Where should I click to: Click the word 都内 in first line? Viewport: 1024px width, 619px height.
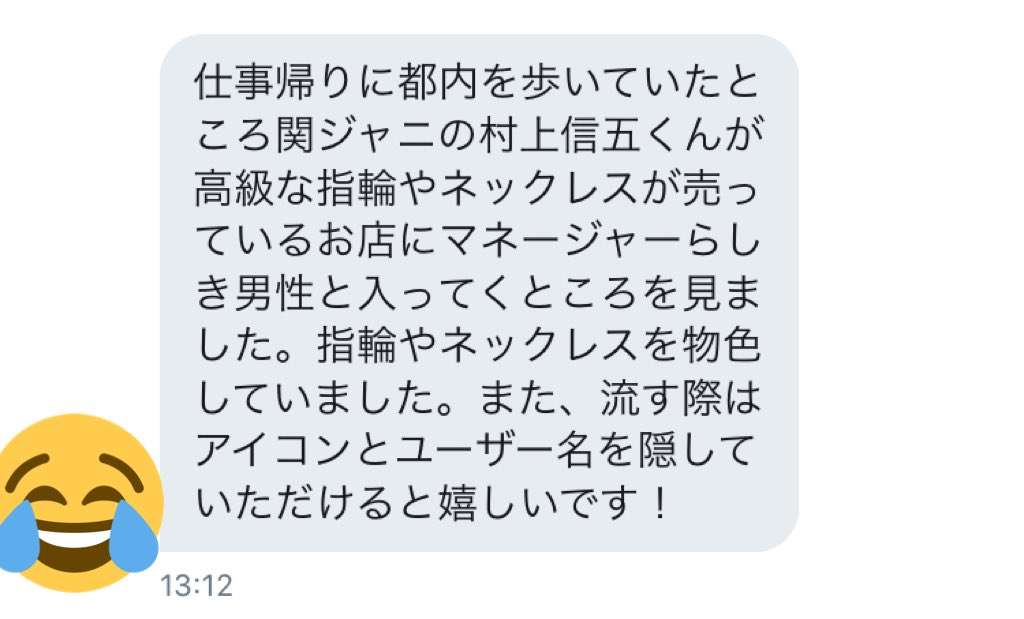(x=438, y=84)
